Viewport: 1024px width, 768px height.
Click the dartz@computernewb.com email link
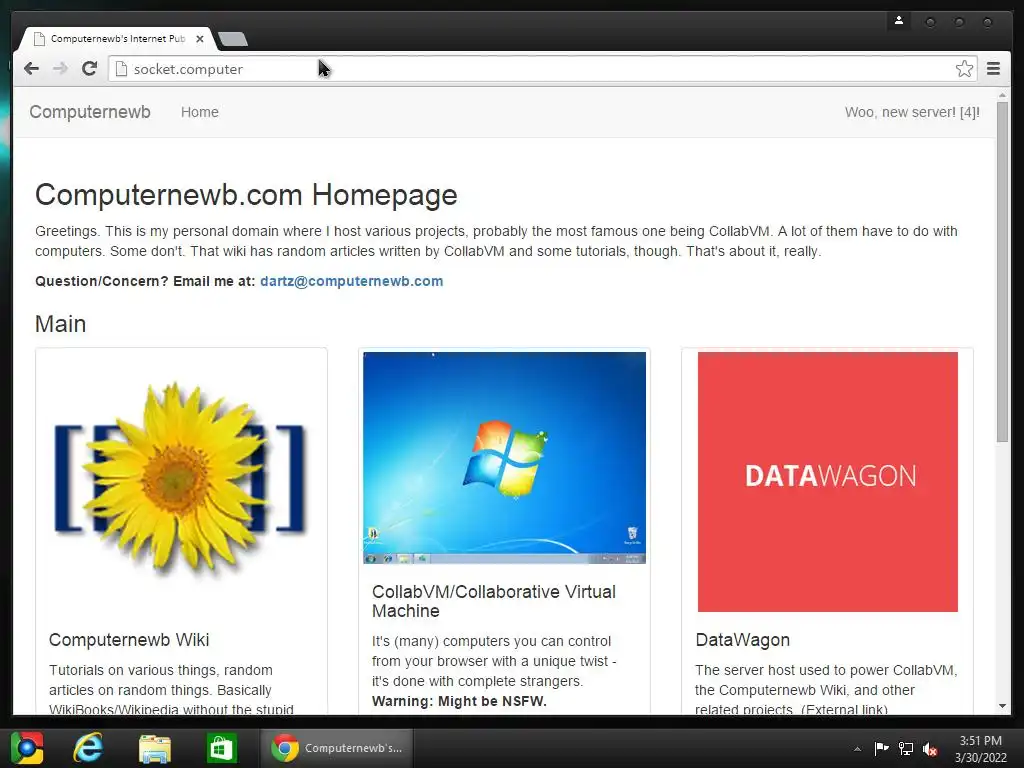point(351,281)
